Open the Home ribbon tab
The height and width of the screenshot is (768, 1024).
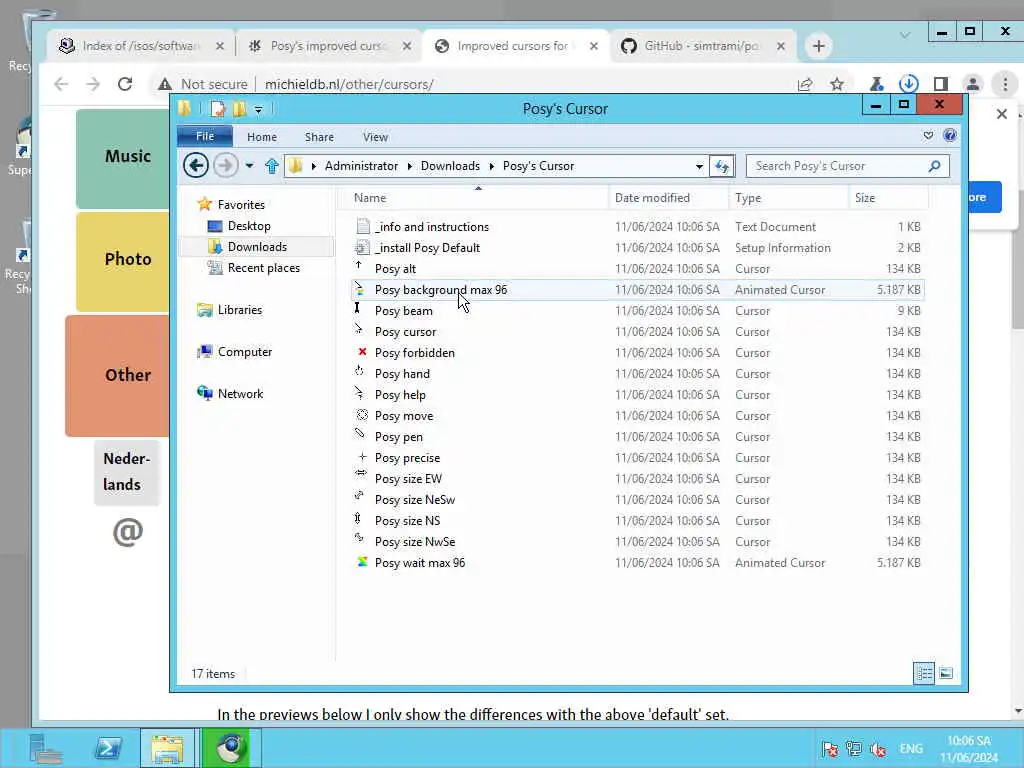pos(262,136)
